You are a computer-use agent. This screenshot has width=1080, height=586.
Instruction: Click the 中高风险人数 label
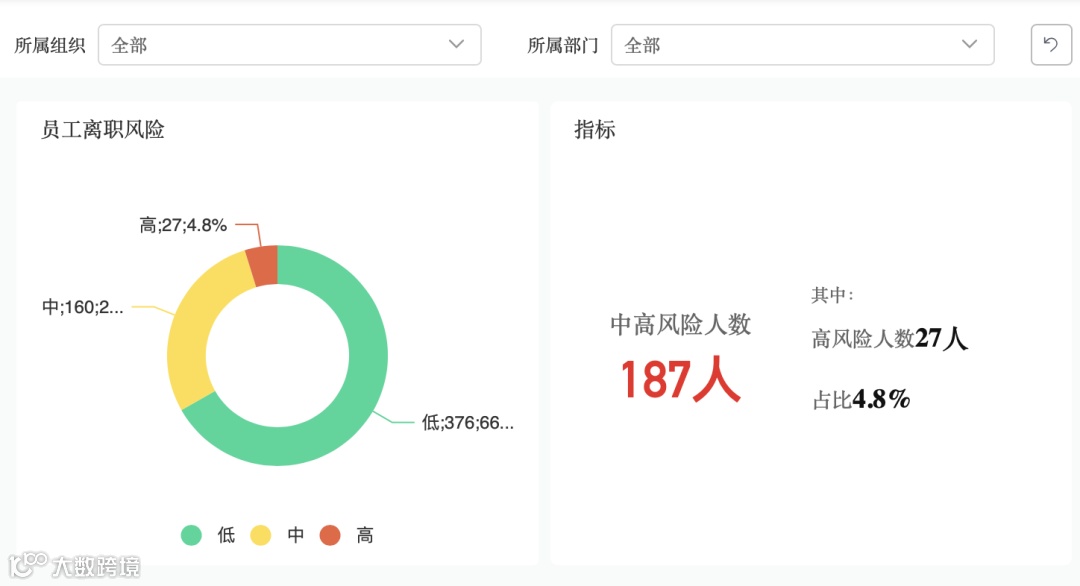pos(681,324)
